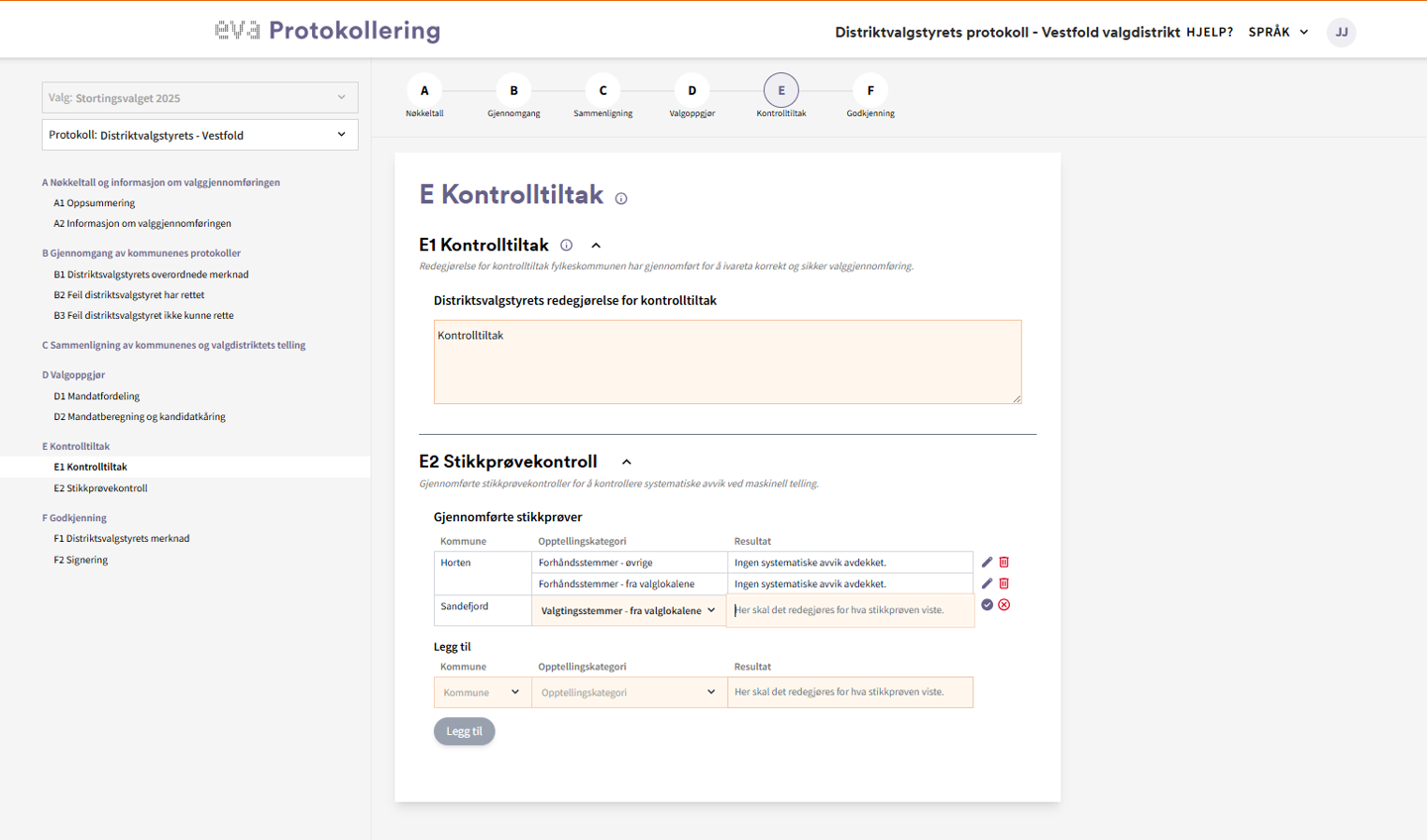Go to step F Godkjenning
1427x840 pixels.
[870, 91]
